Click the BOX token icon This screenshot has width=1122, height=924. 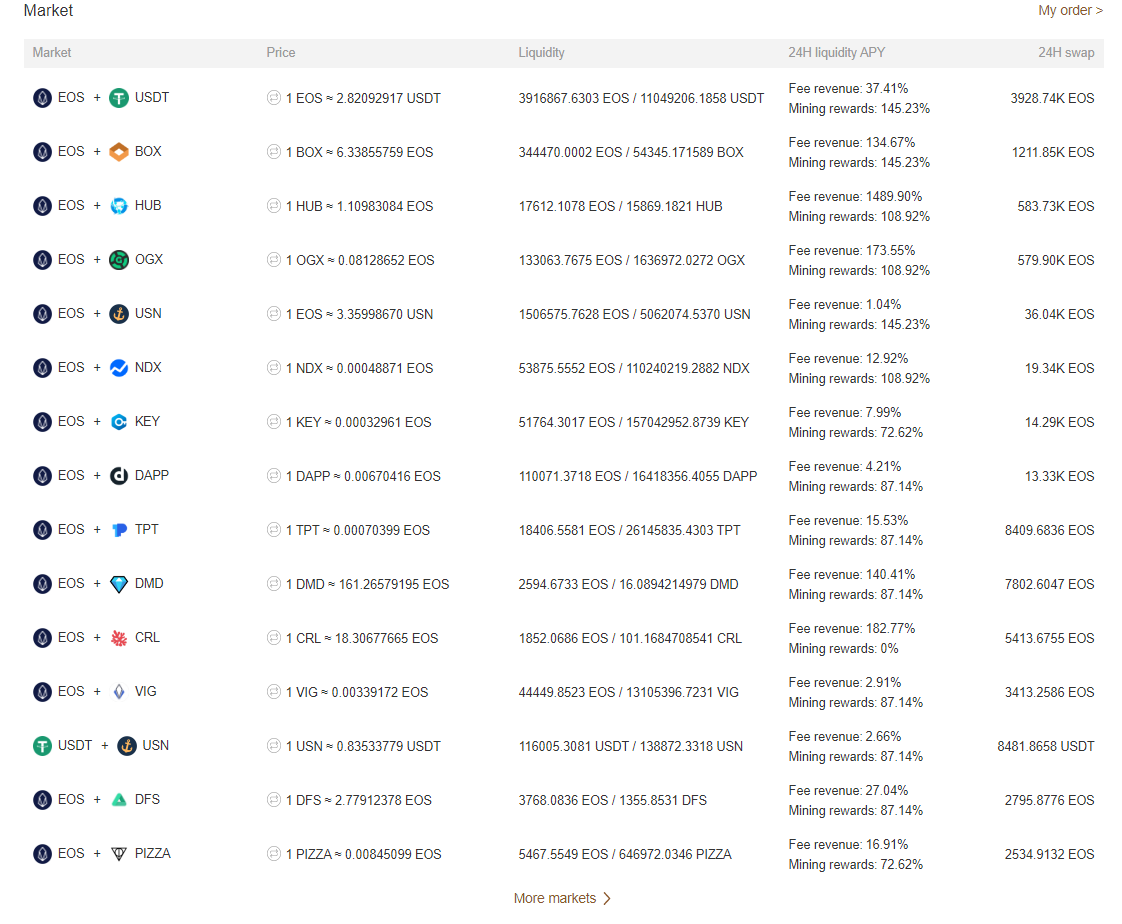[119, 152]
